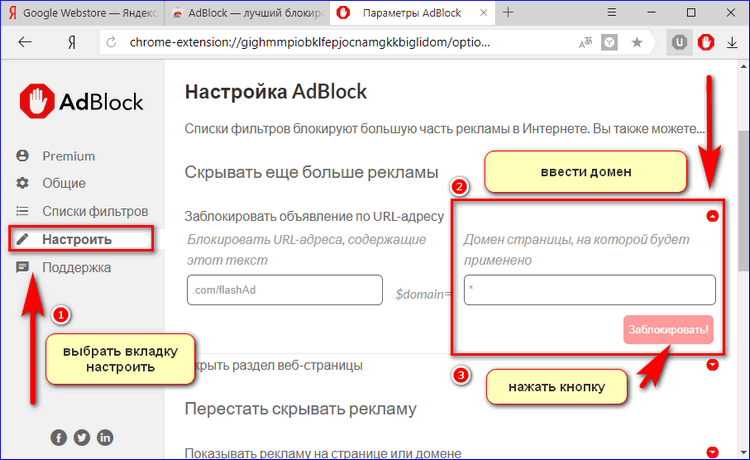Open the Поддержка section

coord(77,267)
